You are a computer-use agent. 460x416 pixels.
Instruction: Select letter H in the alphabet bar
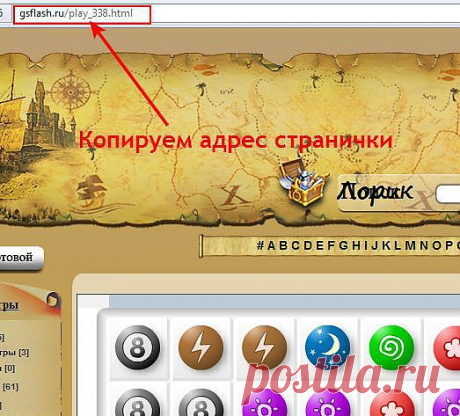(356, 246)
